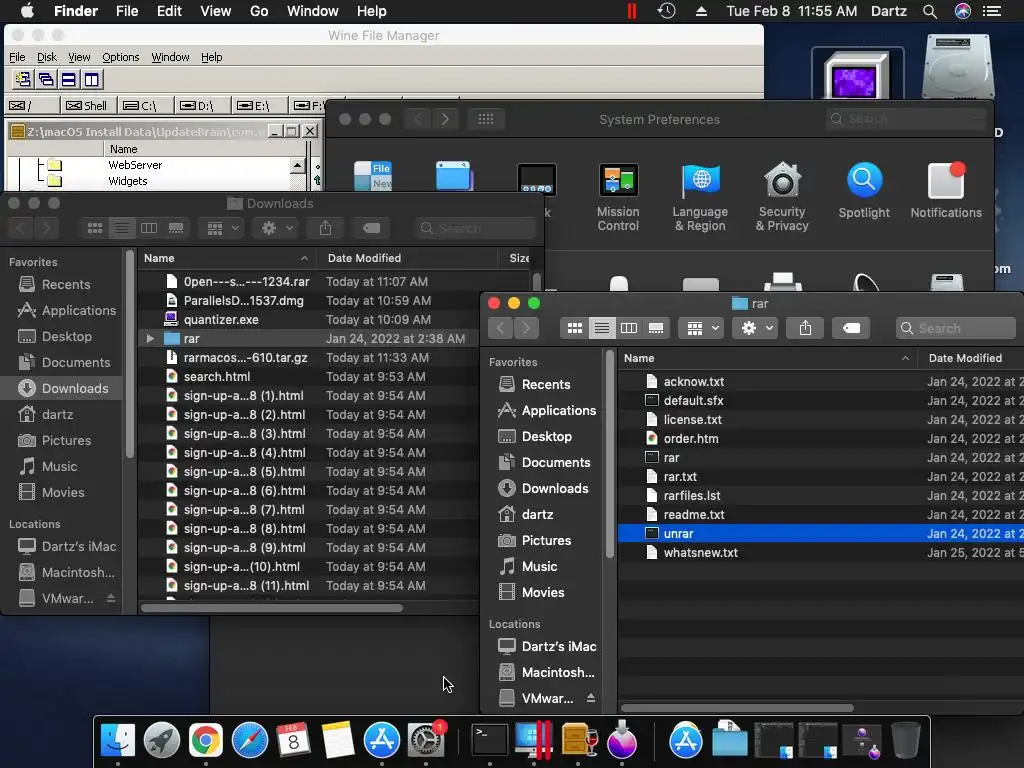Open Finder's Edit menu

pos(169,11)
